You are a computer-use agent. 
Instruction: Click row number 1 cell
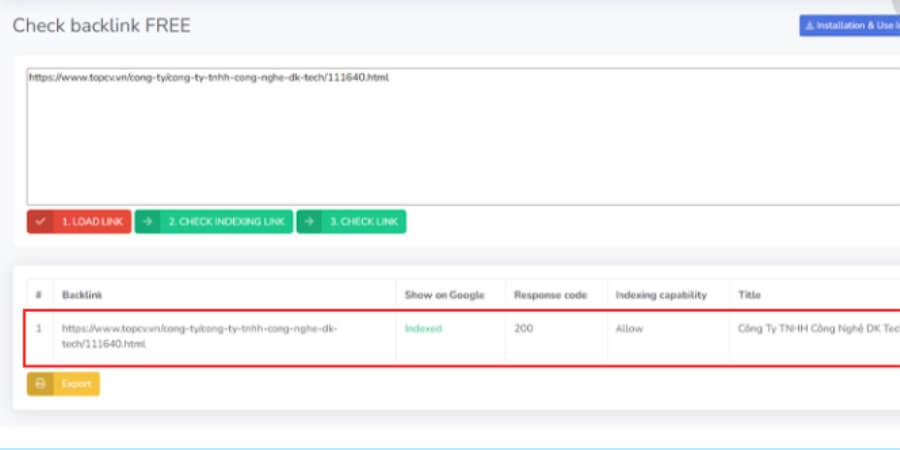coord(38,329)
